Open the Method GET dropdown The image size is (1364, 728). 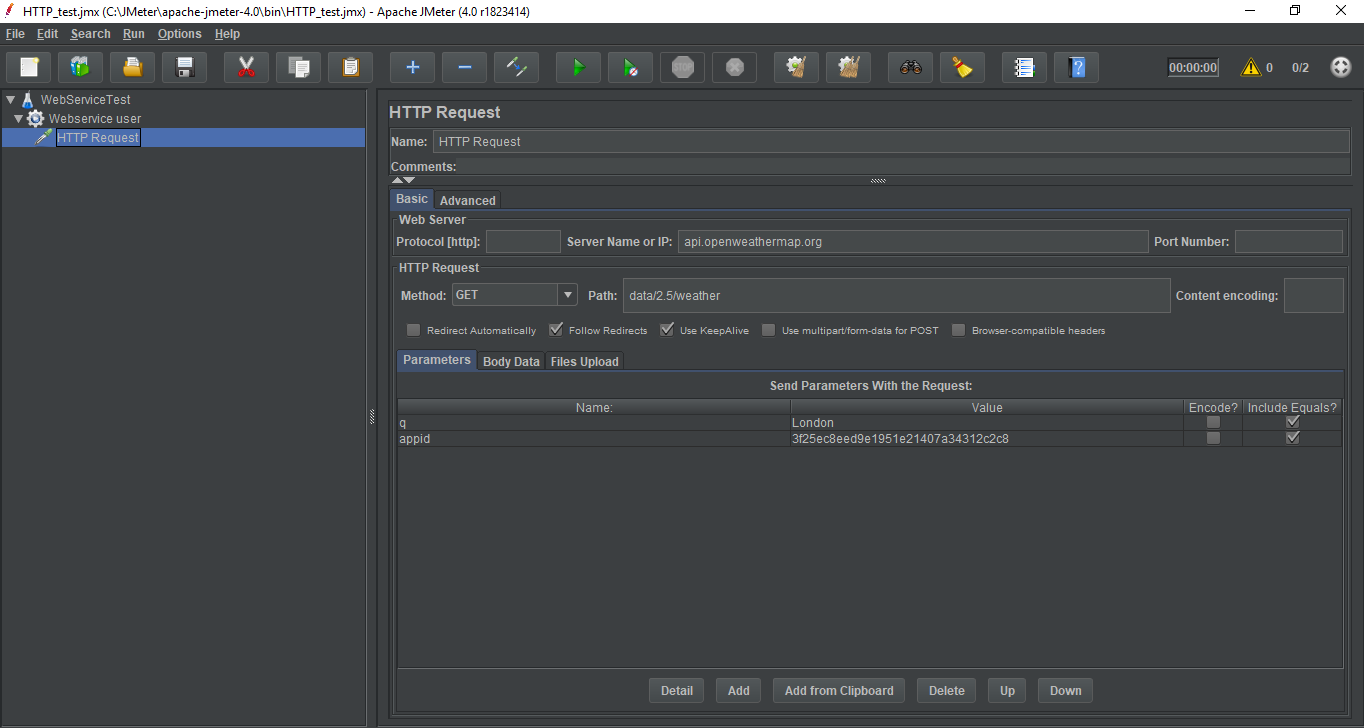coord(568,295)
